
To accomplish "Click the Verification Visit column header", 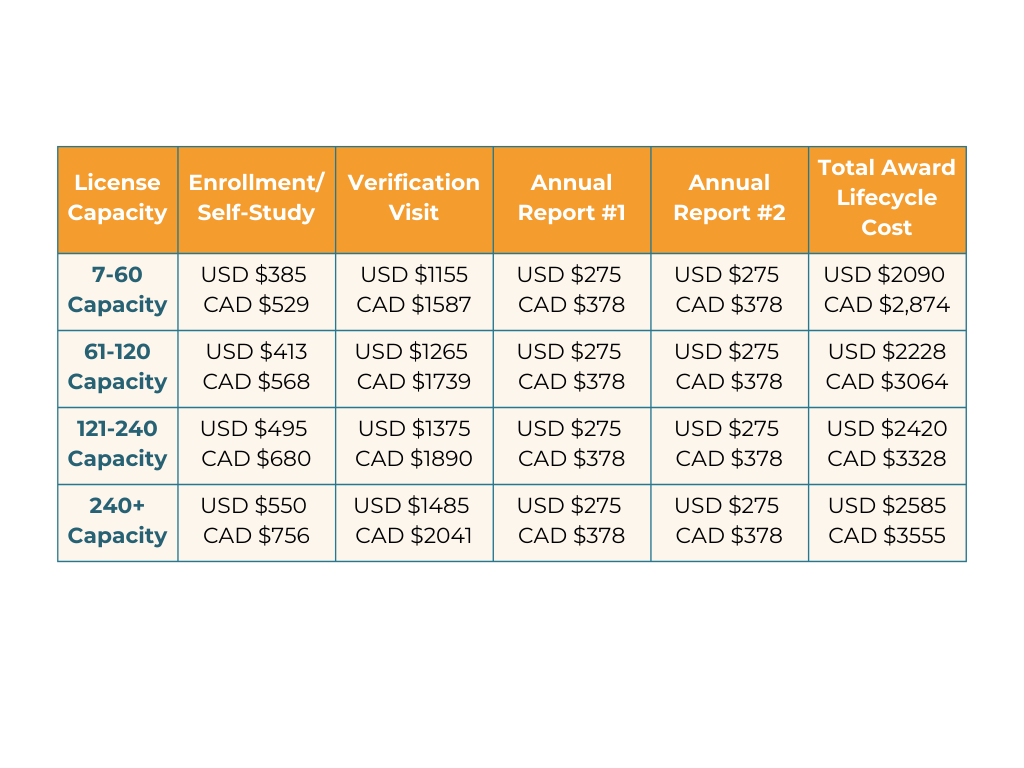I will tap(414, 198).
